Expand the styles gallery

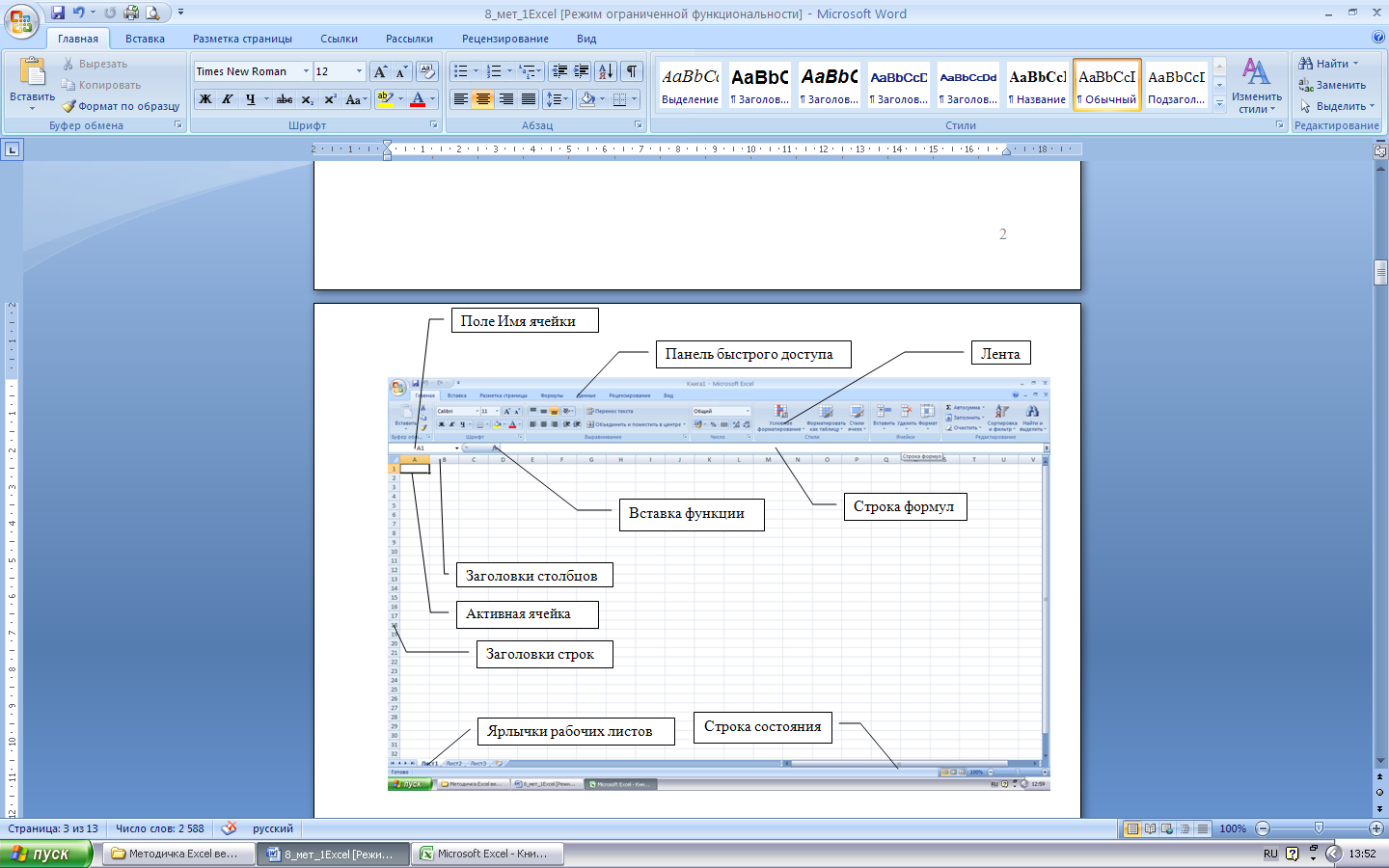(1219, 103)
